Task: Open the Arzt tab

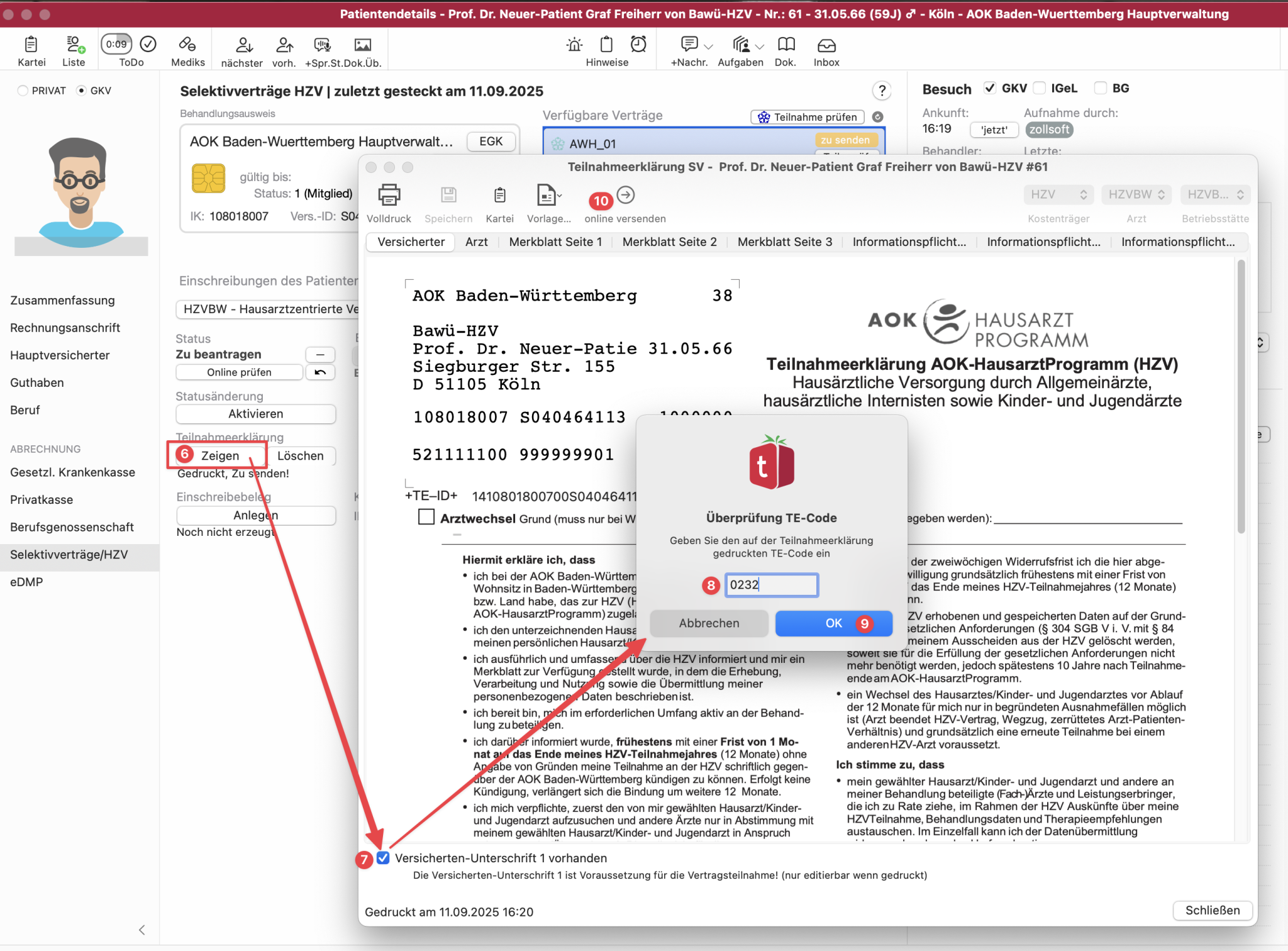Action: point(477,242)
